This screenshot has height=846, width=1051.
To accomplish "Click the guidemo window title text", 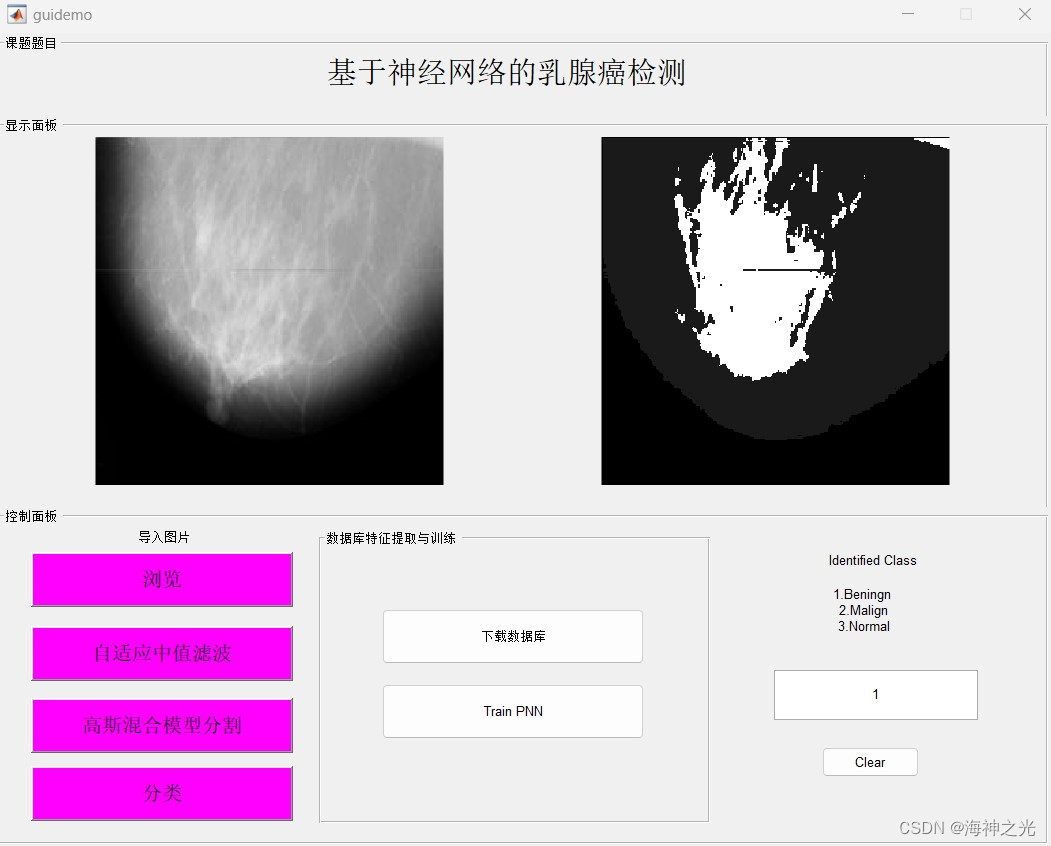I will (x=62, y=15).
